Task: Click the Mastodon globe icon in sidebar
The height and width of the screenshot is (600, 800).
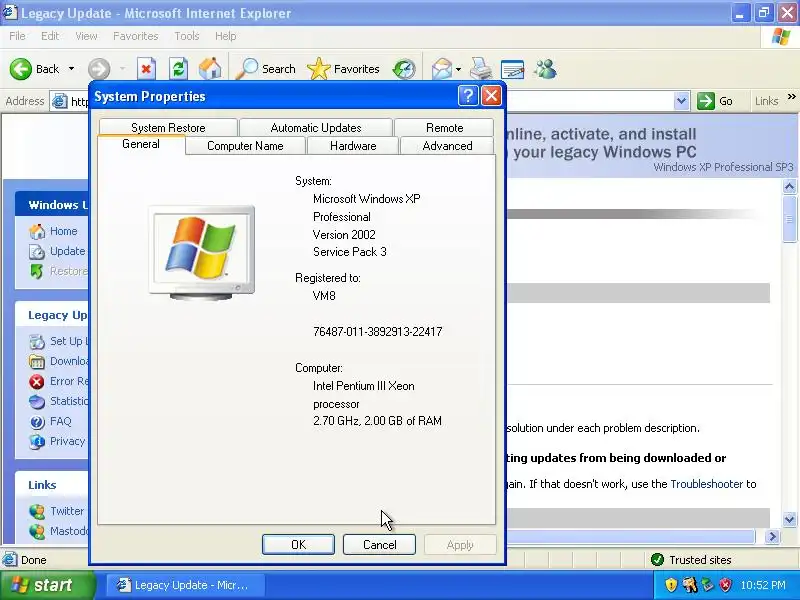Action: tap(37, 532)
